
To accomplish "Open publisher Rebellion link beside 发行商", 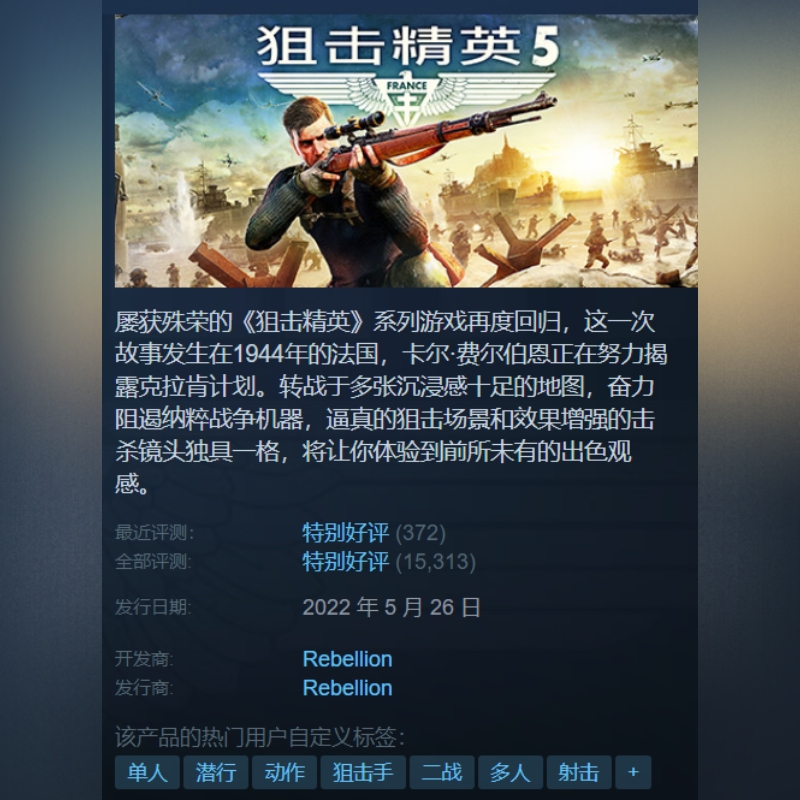I will (347, 688).
